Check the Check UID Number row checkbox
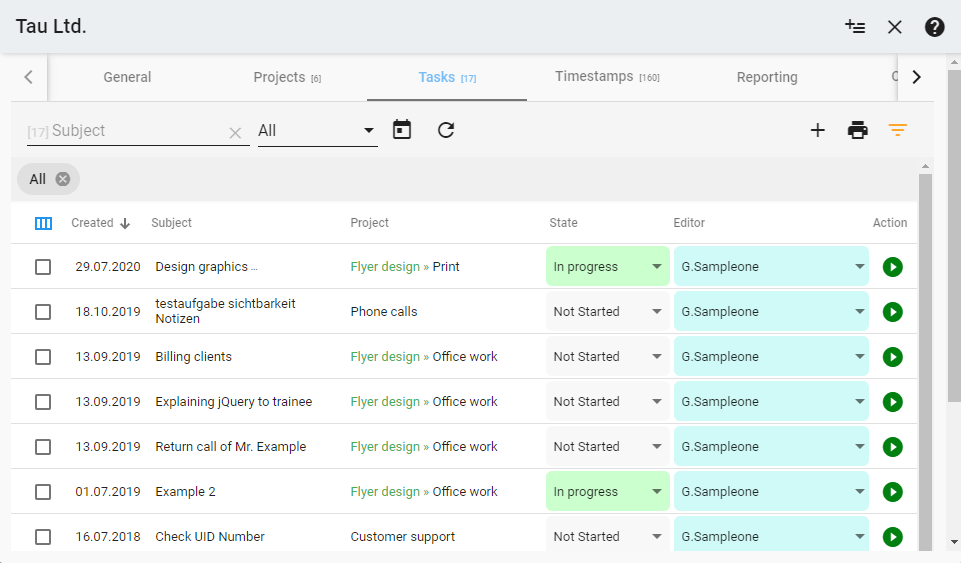The height and width of the screenshot is (563, 961). point(43,537)
